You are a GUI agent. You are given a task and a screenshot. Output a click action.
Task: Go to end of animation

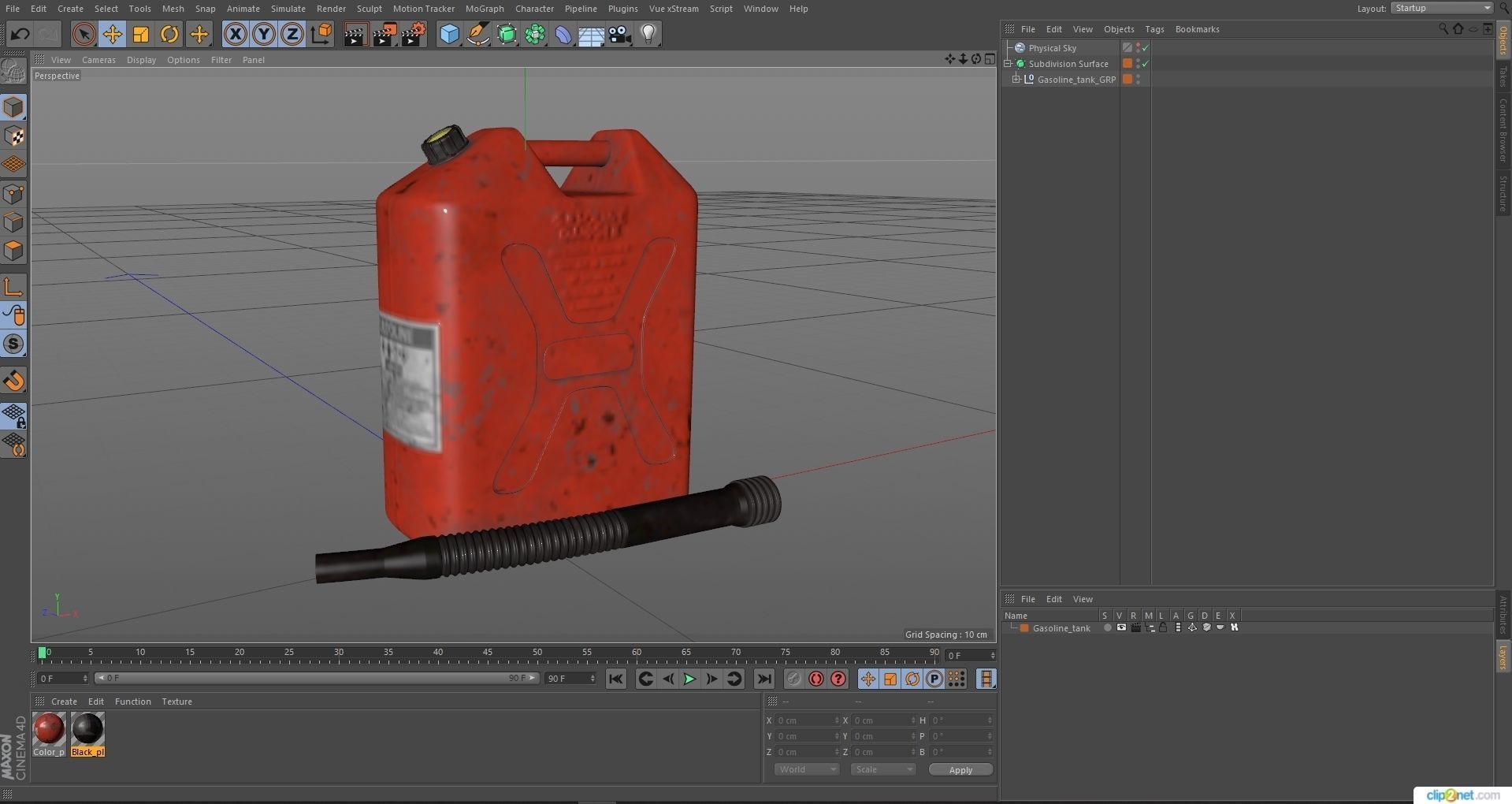tap(763, 679)
